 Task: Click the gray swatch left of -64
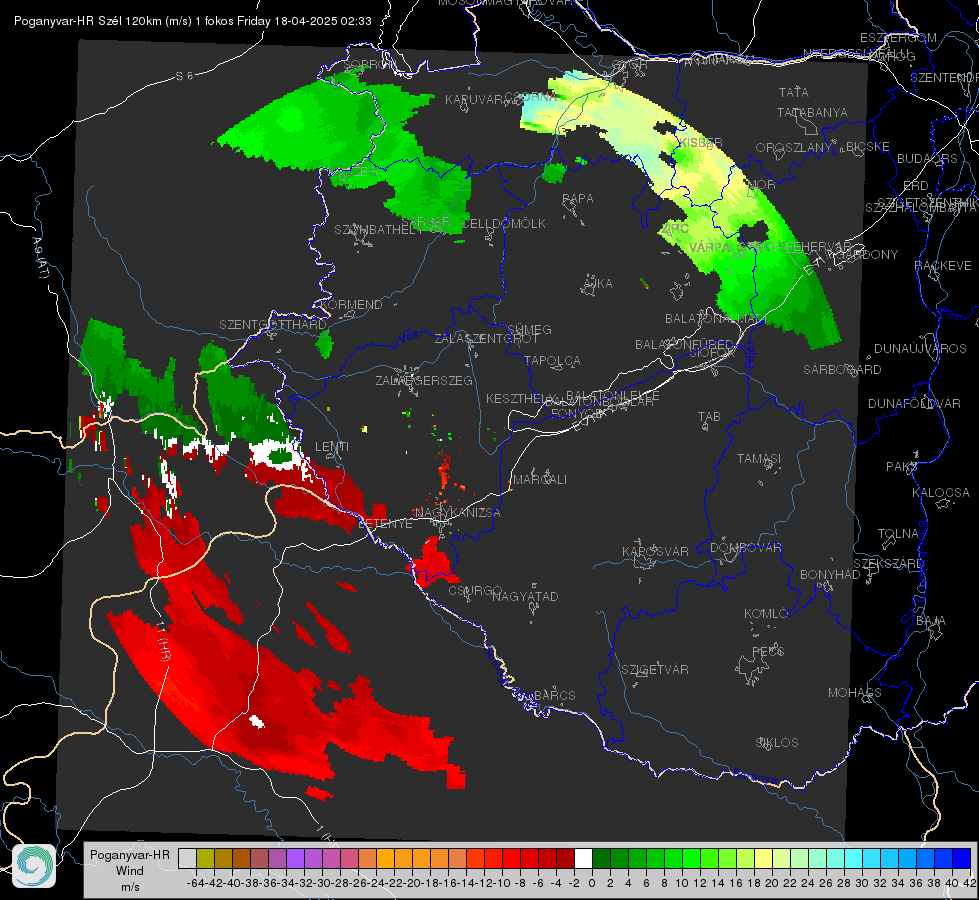pos(187,858)
